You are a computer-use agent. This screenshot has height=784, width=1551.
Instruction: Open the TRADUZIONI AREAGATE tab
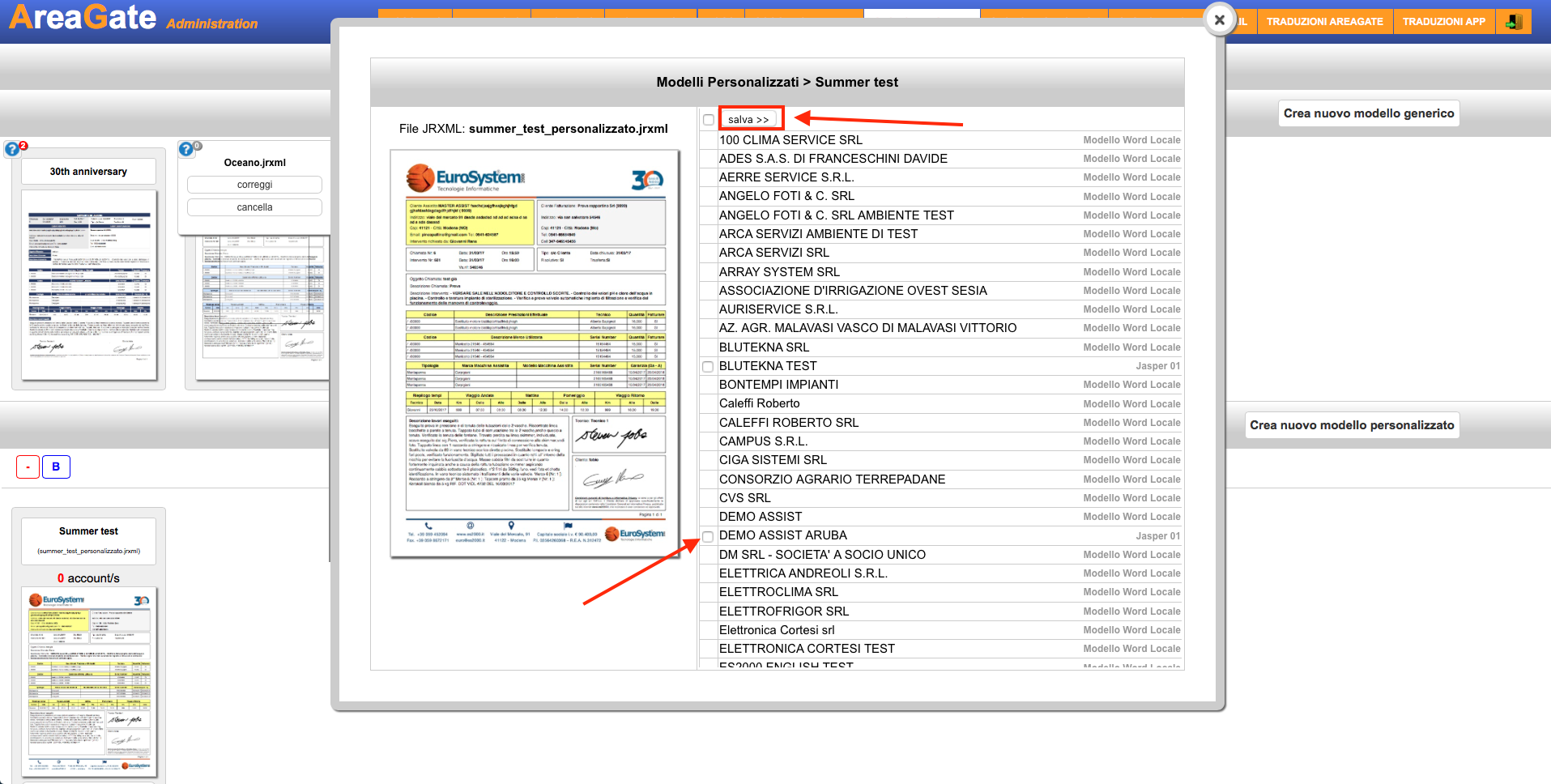point(1324,22)
